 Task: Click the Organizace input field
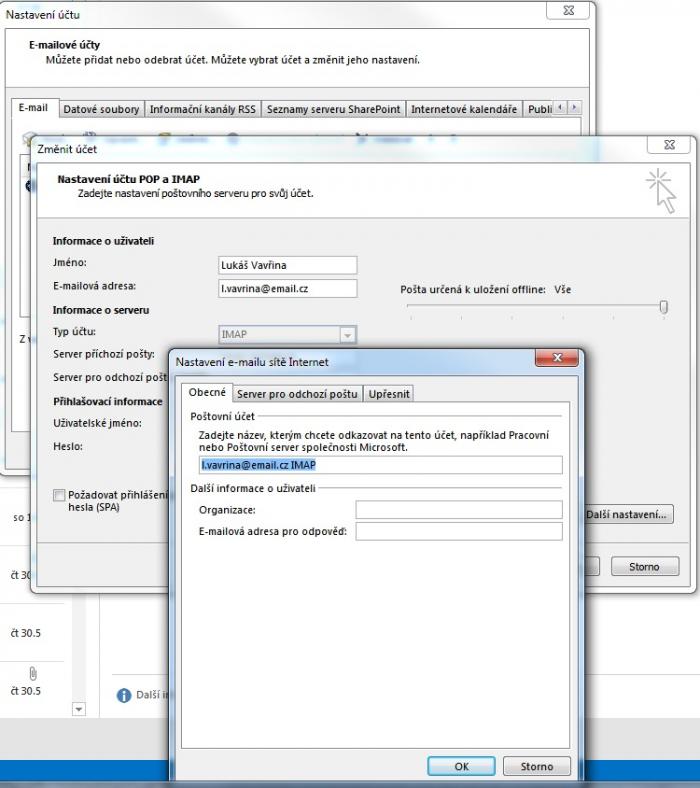458,510
